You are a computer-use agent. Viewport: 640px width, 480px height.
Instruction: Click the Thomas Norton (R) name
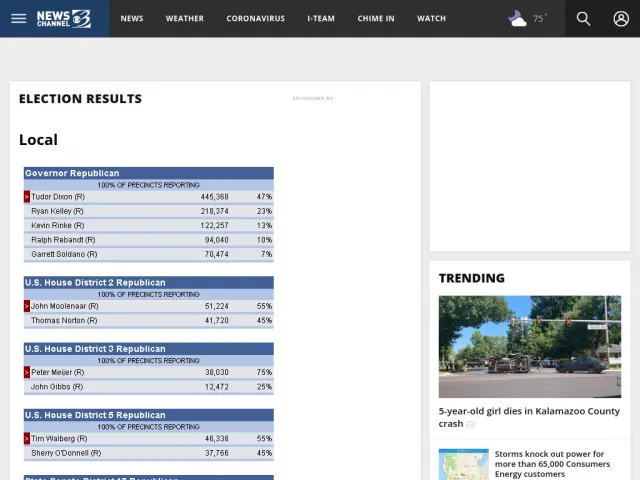64,320
